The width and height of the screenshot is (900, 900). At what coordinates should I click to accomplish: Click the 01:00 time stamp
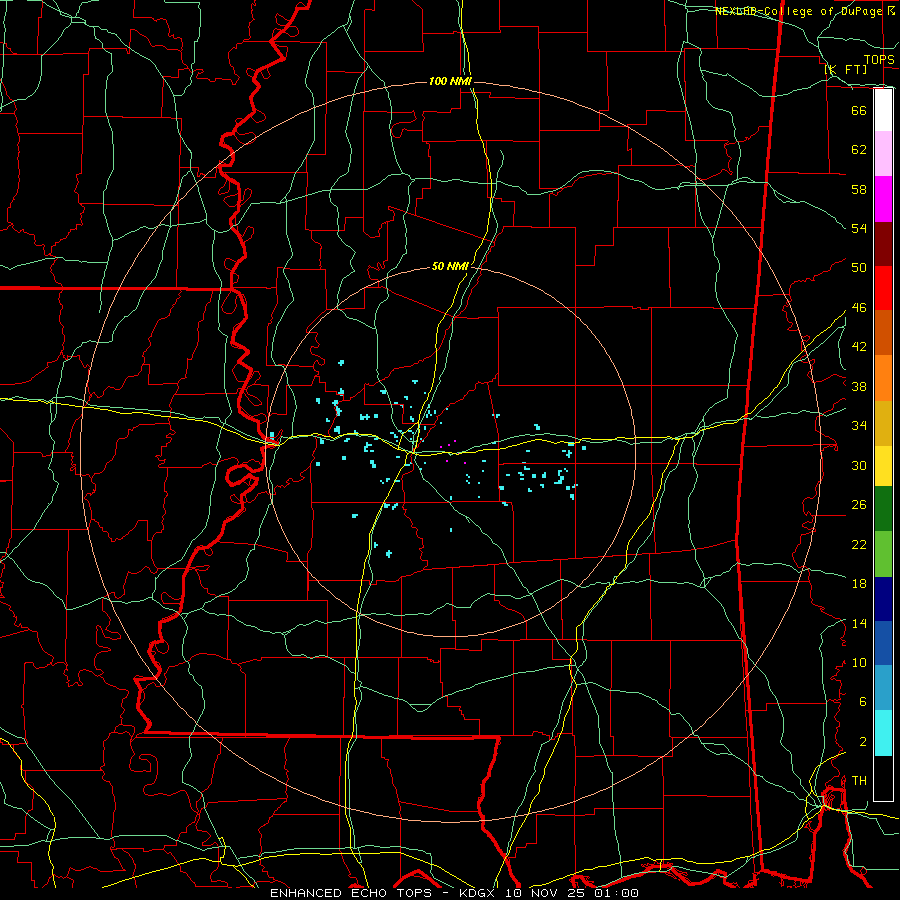coord(617,893)
